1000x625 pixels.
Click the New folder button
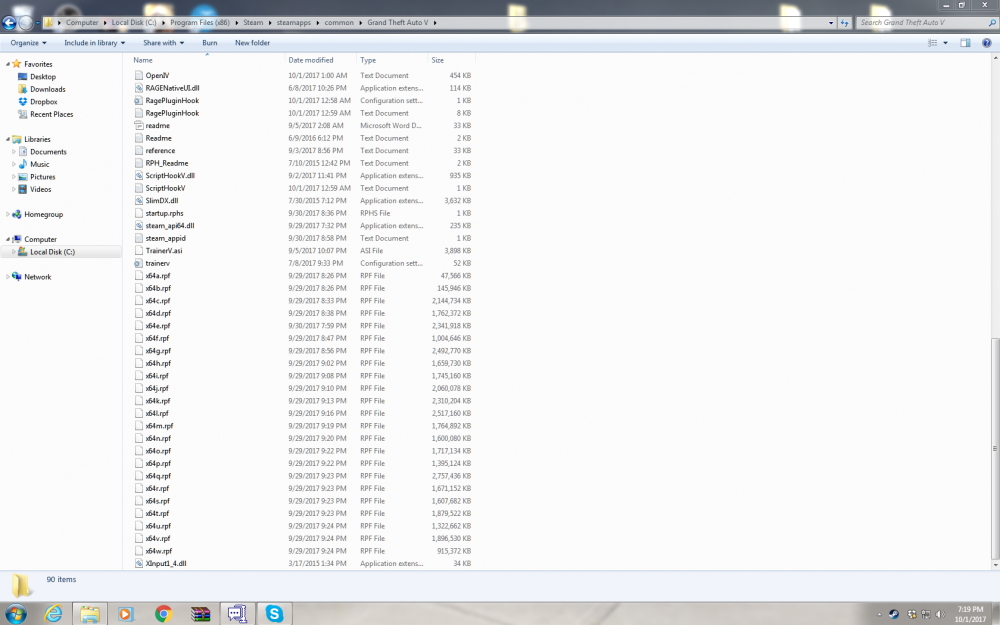(253, 43)
